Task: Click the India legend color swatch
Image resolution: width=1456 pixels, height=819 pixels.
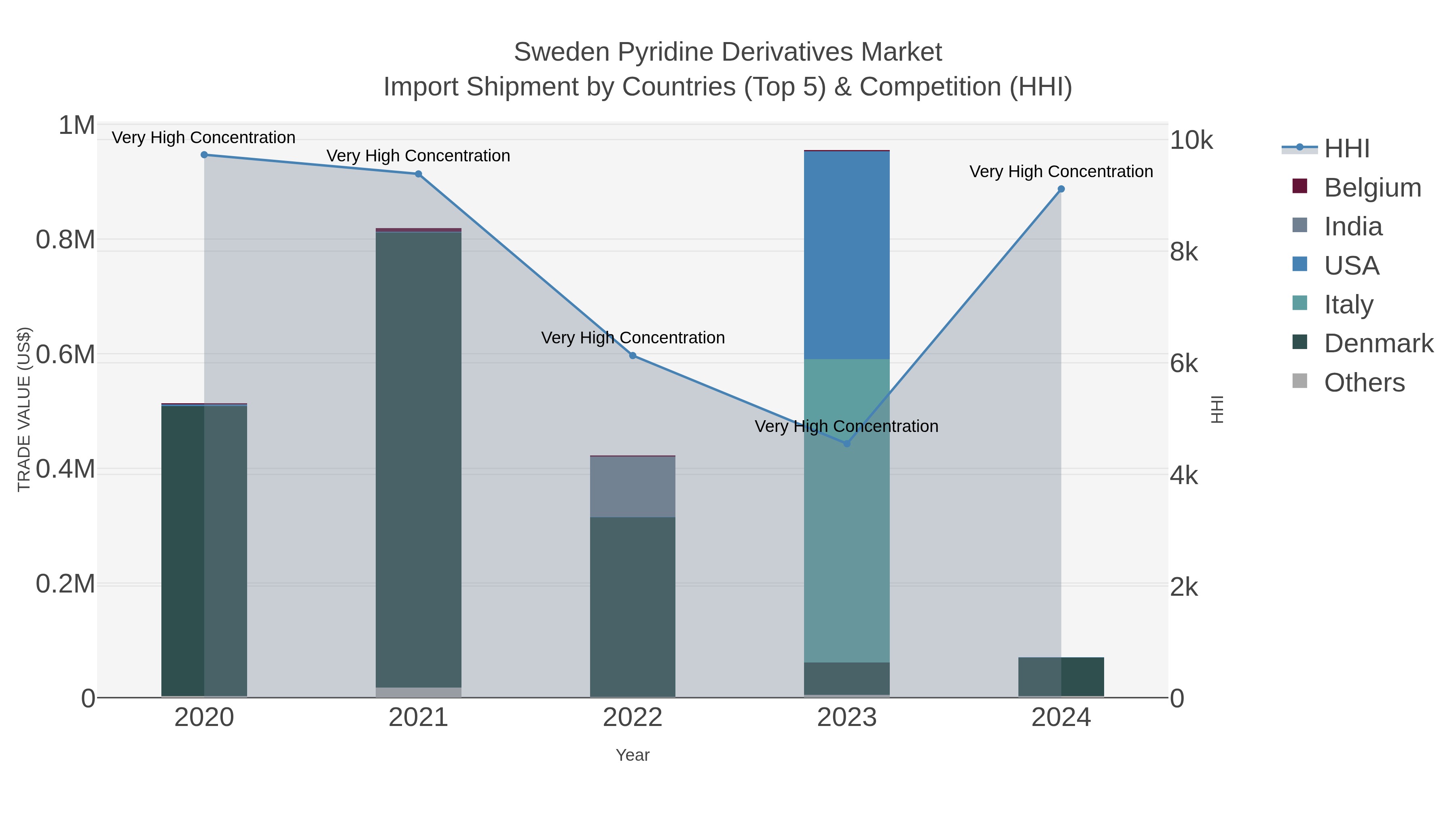Action: (x=1299, y=225)
